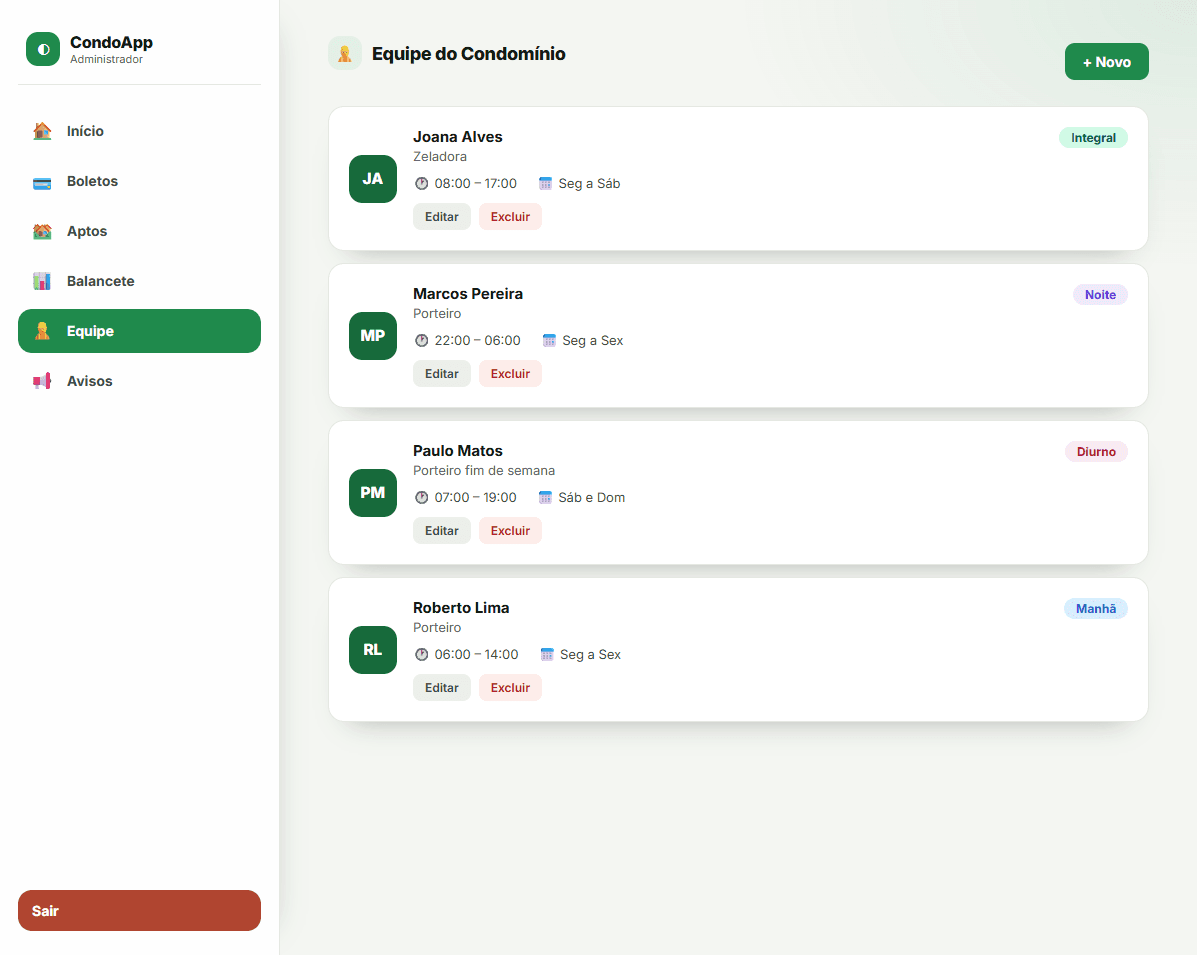This screenshot has height=955, width=1197.
Task: Click the Integral shift badge
Action: (1093, 137)
